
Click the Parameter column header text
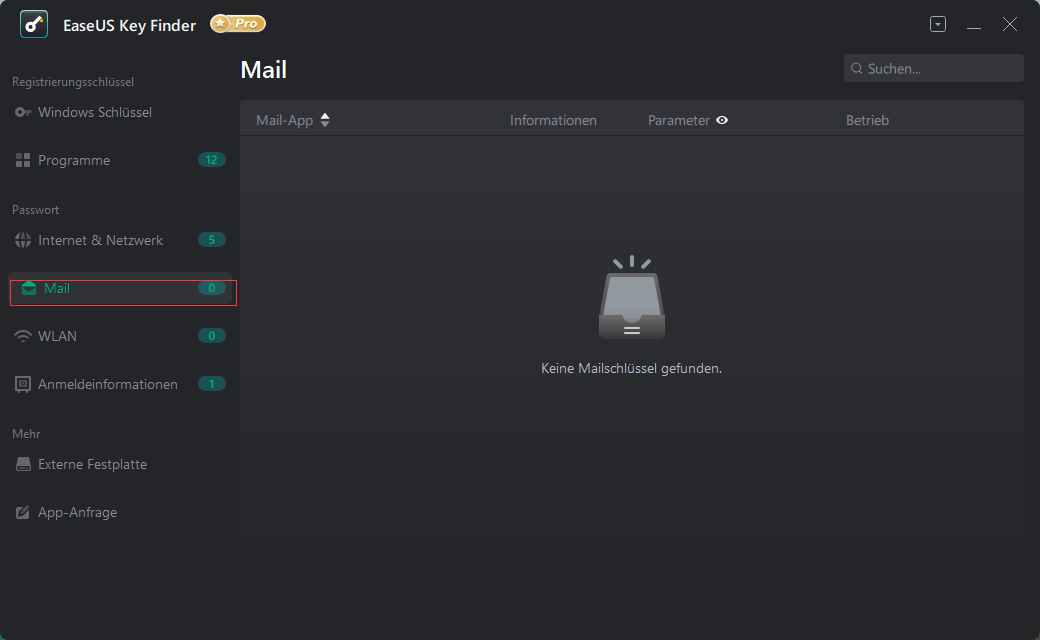679,120
